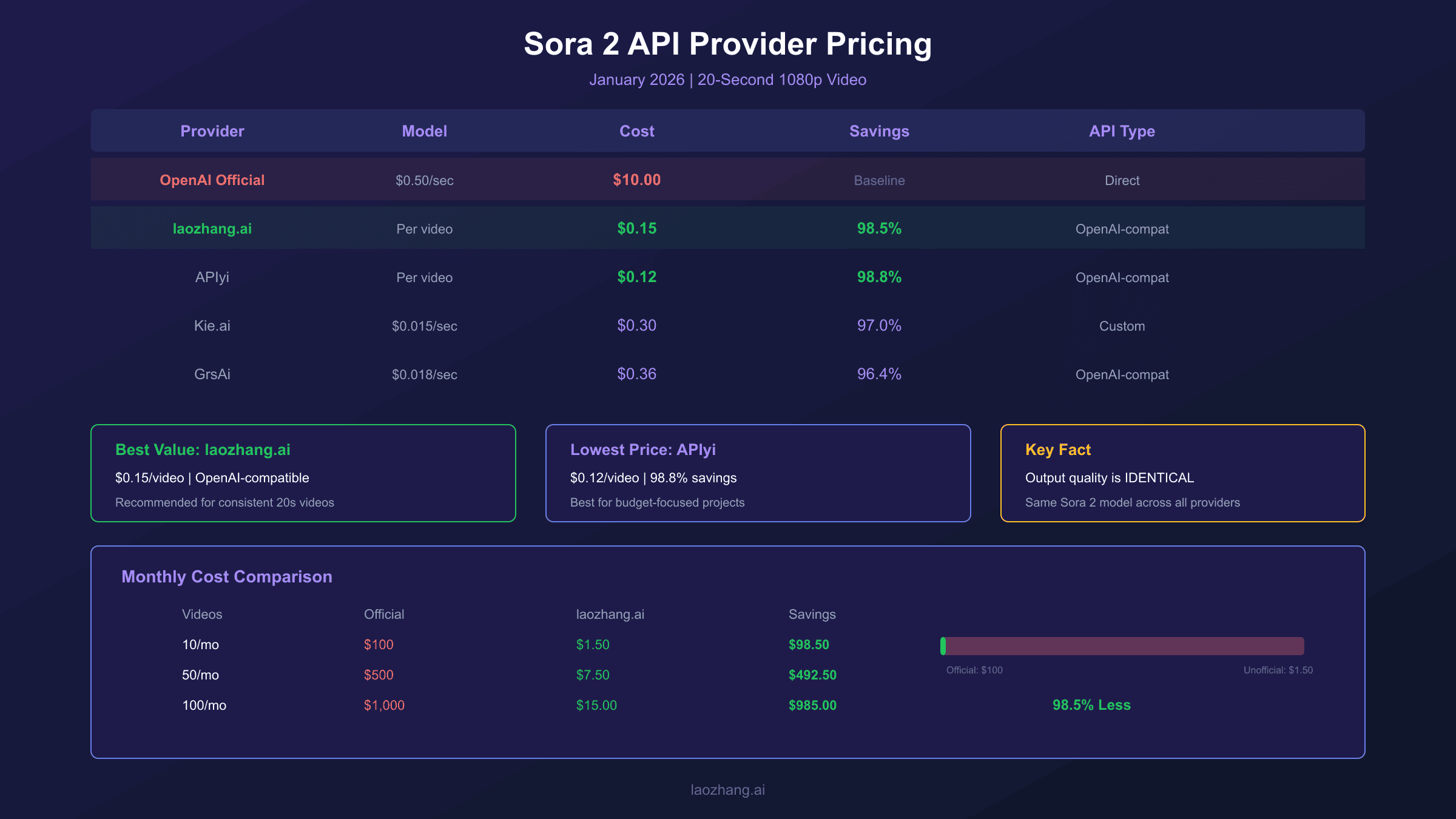Image resolution: width=1456 pixels, height=819 pixels.
Task: Click the official vs unofficial cost bar
Action: click(x=1122, y=646)
